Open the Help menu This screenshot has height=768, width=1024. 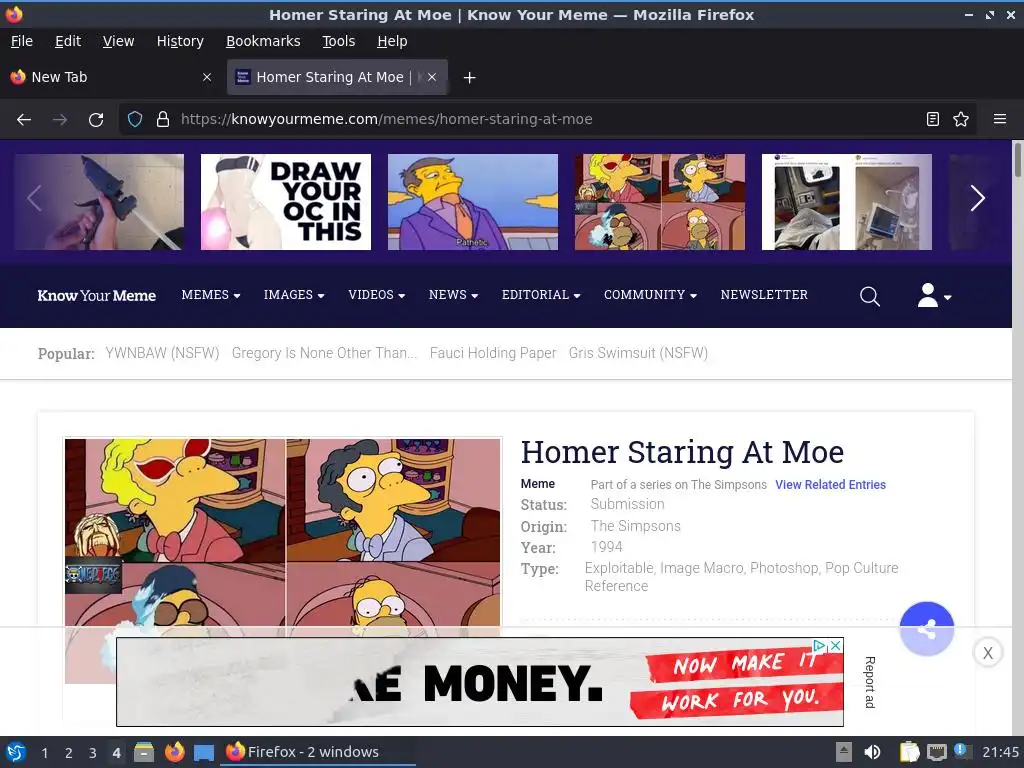(x=392, y=41)
